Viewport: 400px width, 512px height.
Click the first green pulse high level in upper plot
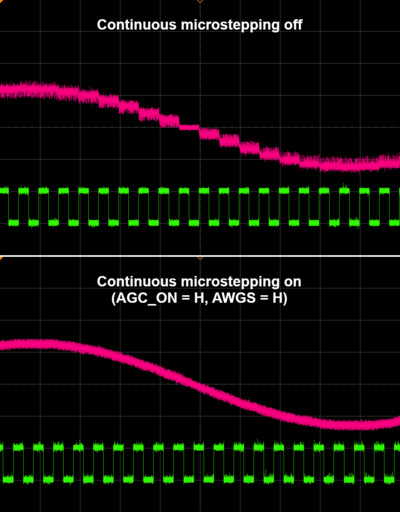4,191
